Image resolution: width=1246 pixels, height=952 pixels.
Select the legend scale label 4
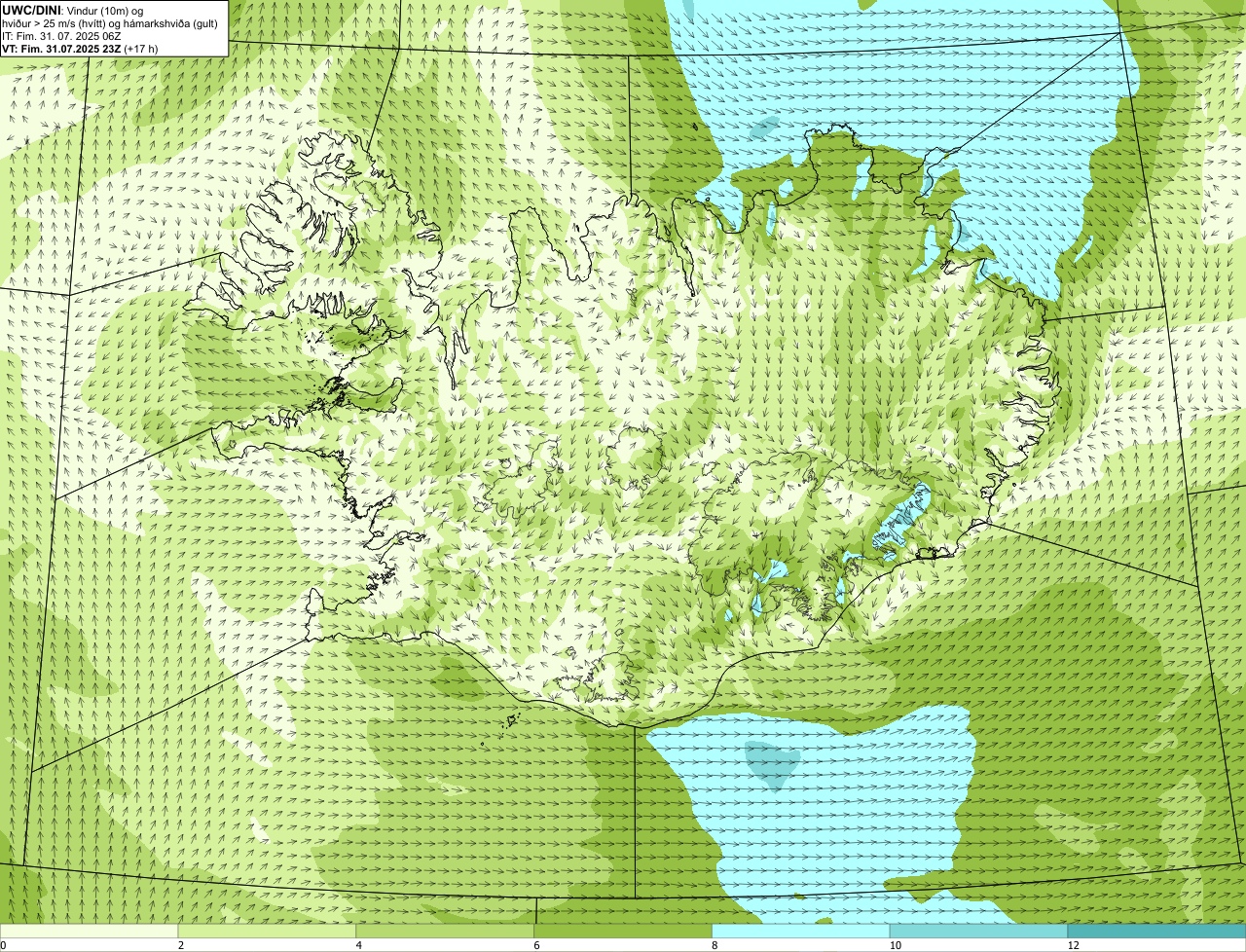click(359, 945)
